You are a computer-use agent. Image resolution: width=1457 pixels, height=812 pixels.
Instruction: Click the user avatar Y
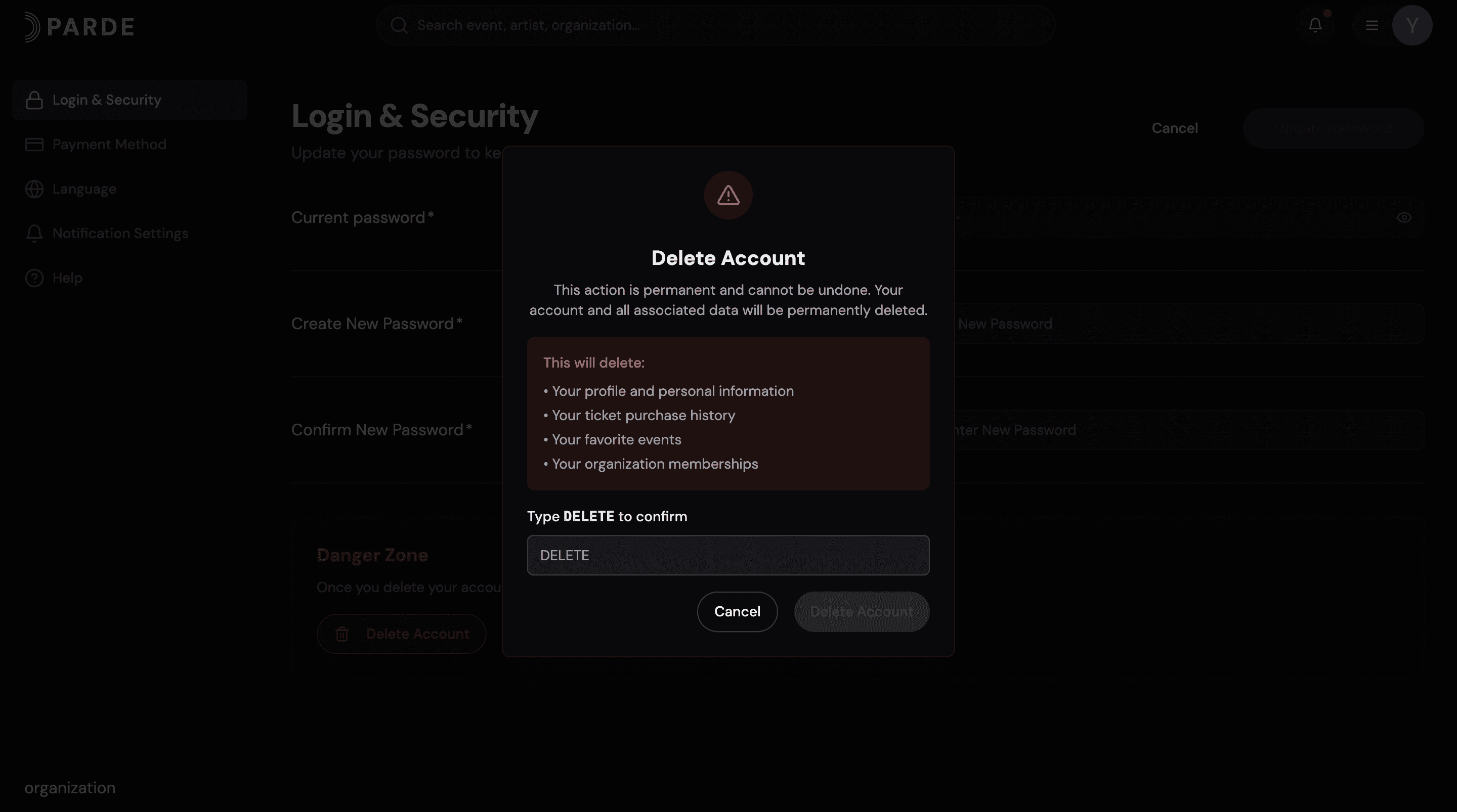(x=1412, y=25)
